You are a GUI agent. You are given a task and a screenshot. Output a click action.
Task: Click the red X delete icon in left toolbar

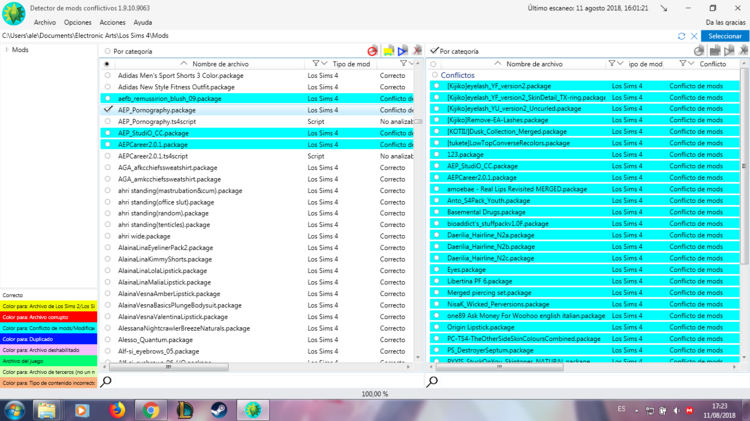(x=417, y=51)
